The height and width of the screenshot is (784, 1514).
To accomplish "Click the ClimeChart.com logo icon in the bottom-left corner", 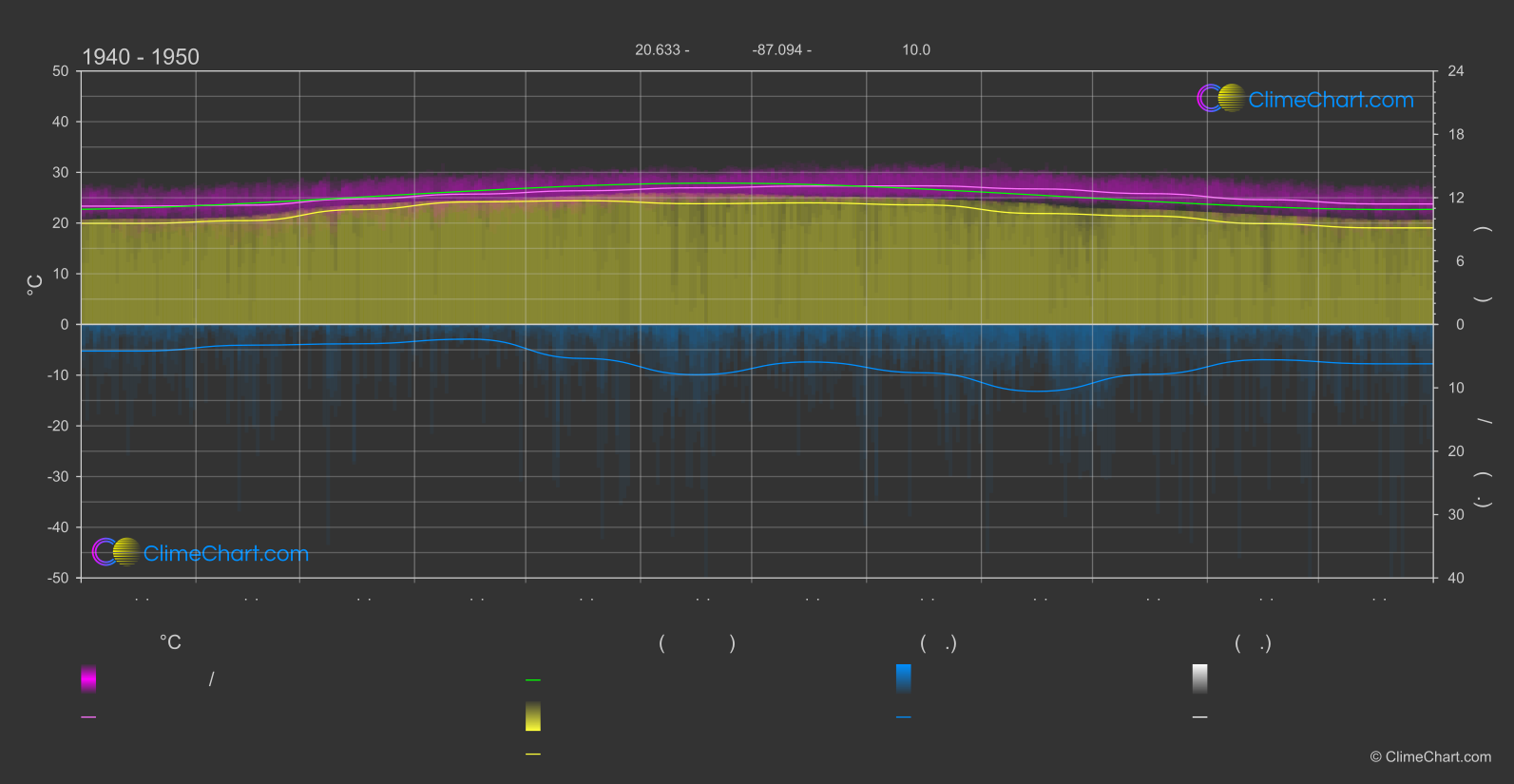I will [117, 552].
